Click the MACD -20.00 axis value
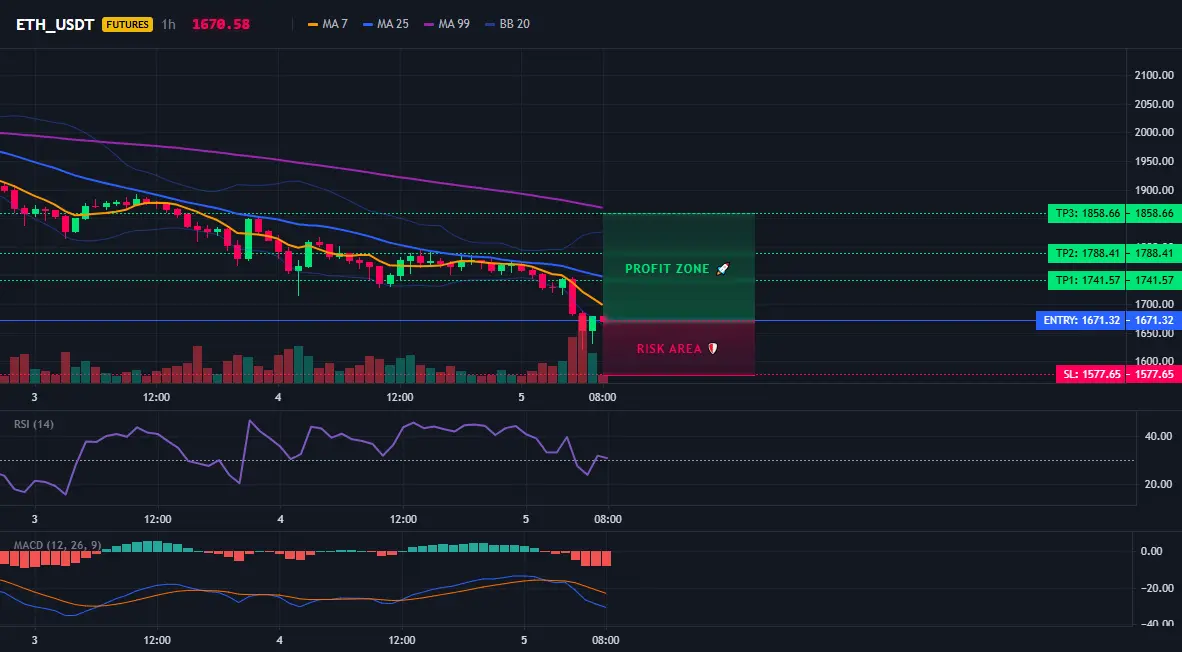Viewport: 1182px width, 652px height. 1156,588
